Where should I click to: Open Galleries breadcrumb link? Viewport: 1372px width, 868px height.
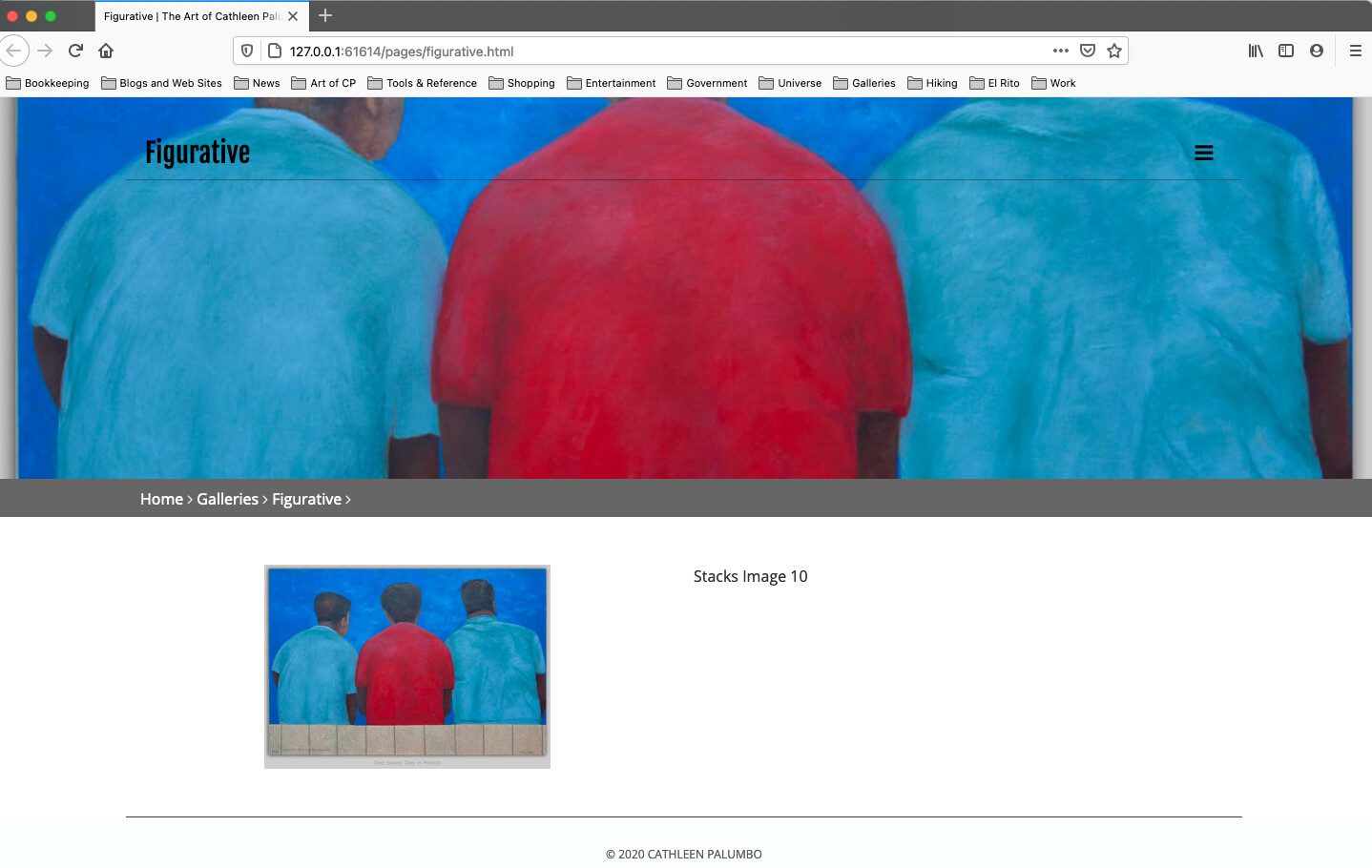227,499
